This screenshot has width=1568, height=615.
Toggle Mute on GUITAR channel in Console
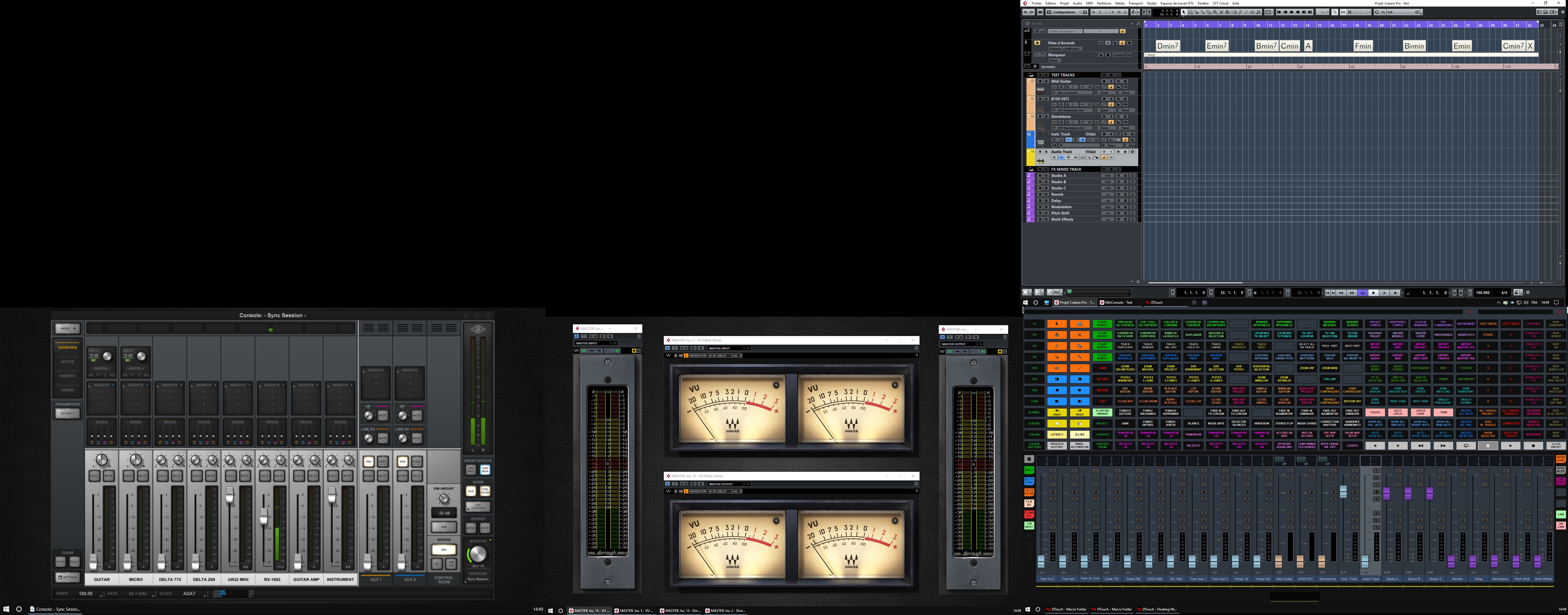point(109,476)
